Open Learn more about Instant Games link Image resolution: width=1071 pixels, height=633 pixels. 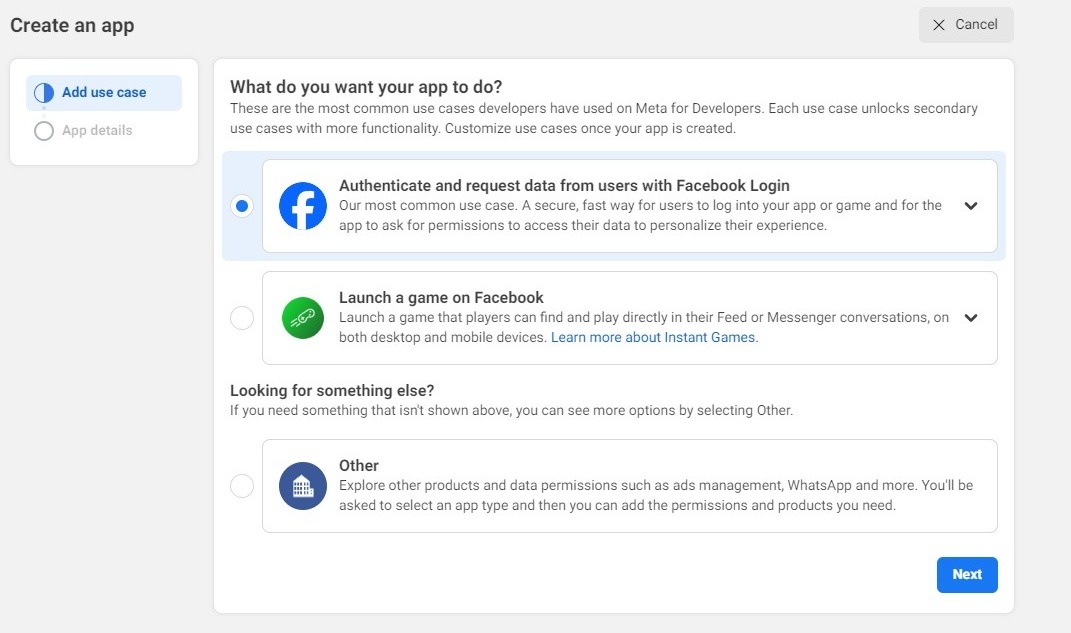pyautogui.click(x=654, y=337)
